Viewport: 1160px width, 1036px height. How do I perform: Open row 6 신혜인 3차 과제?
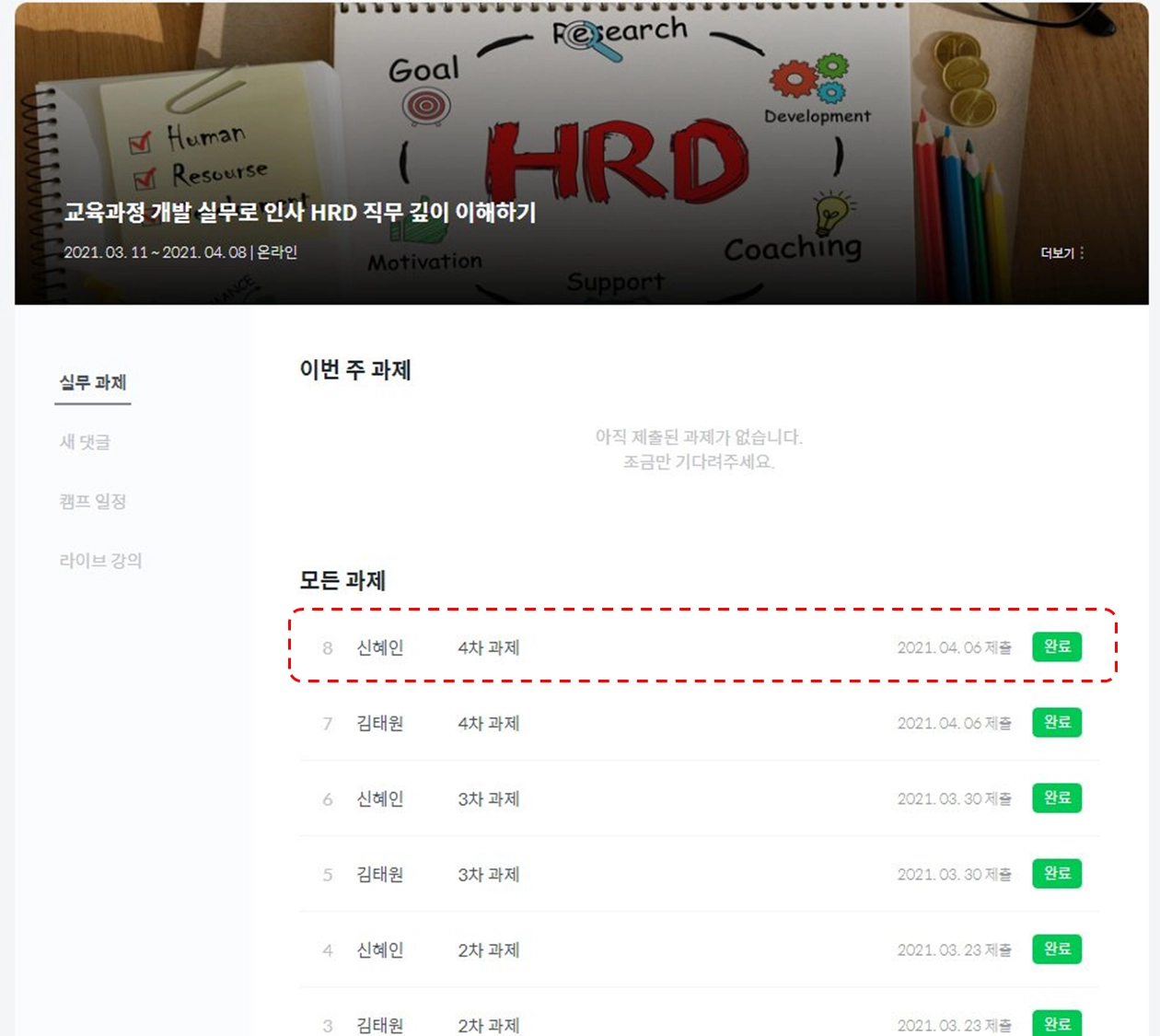(x=700, y=798)
